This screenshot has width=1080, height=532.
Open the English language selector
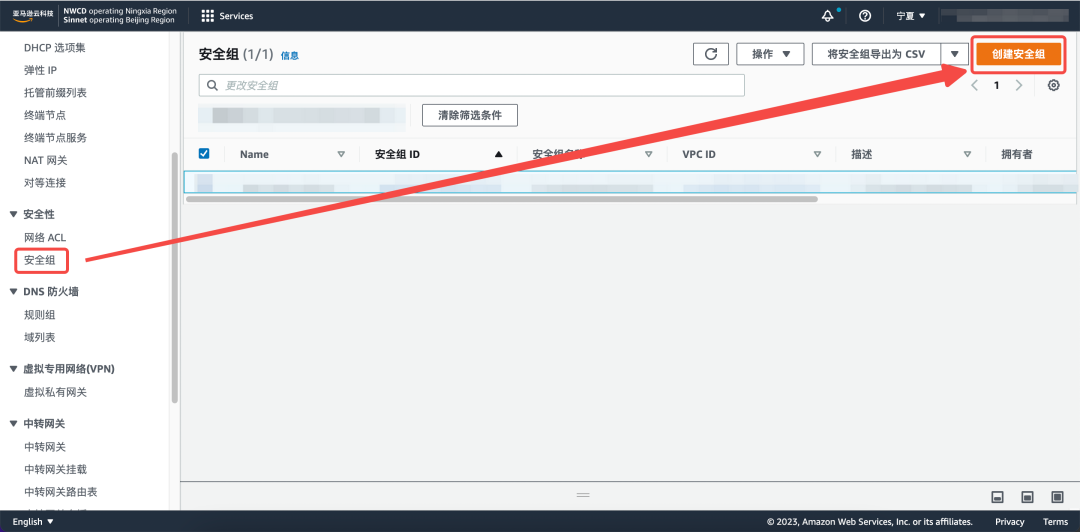32,522
